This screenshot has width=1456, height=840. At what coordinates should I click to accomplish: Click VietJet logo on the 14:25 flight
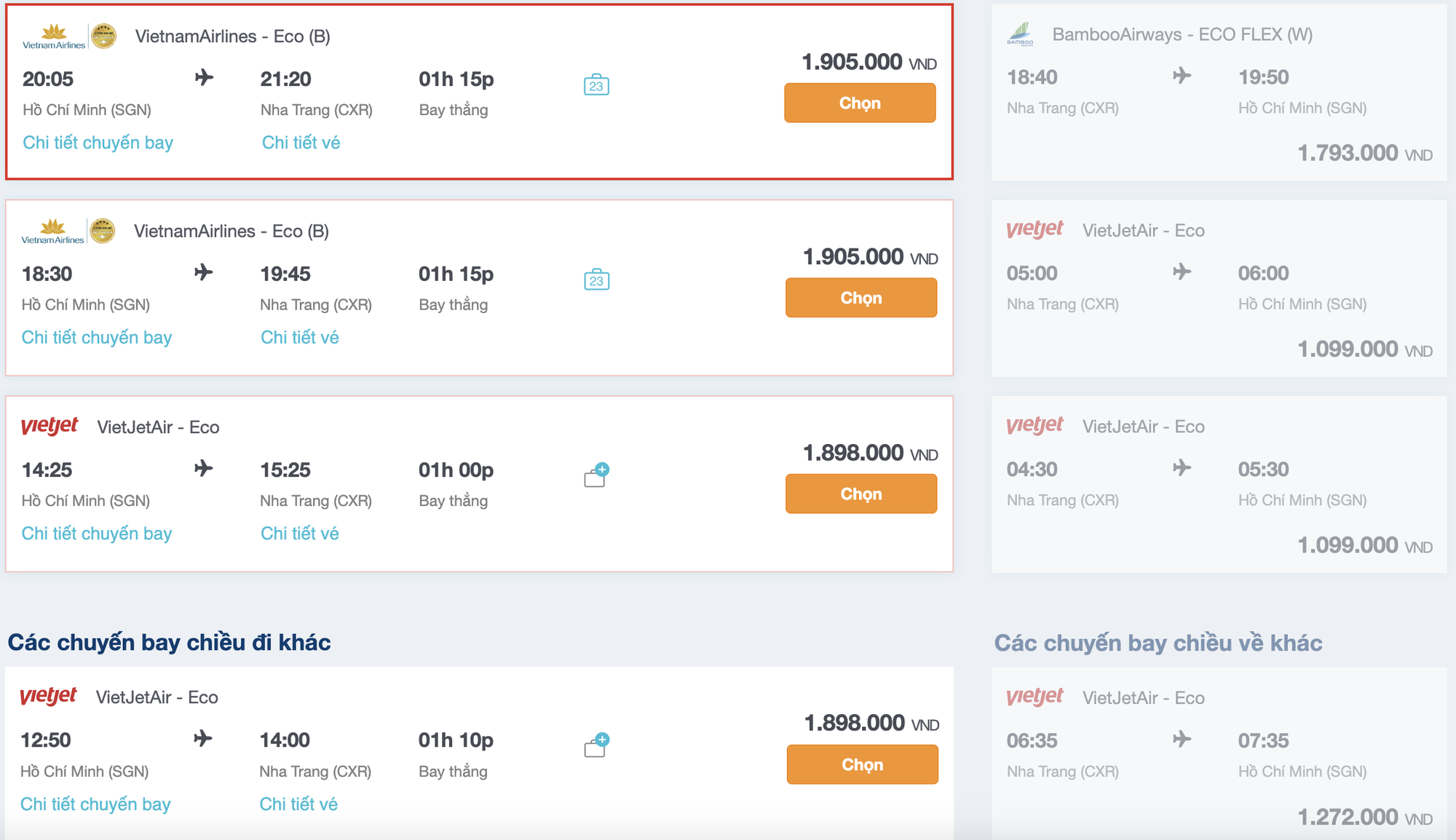50,426
